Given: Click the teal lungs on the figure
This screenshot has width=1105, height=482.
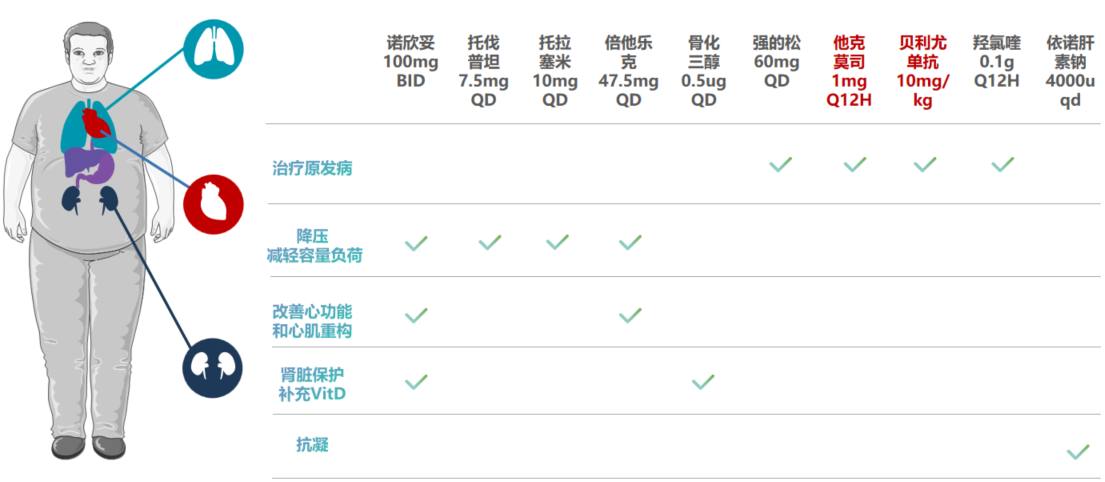Looking at the screenshot, I should (x=89, y=128).
